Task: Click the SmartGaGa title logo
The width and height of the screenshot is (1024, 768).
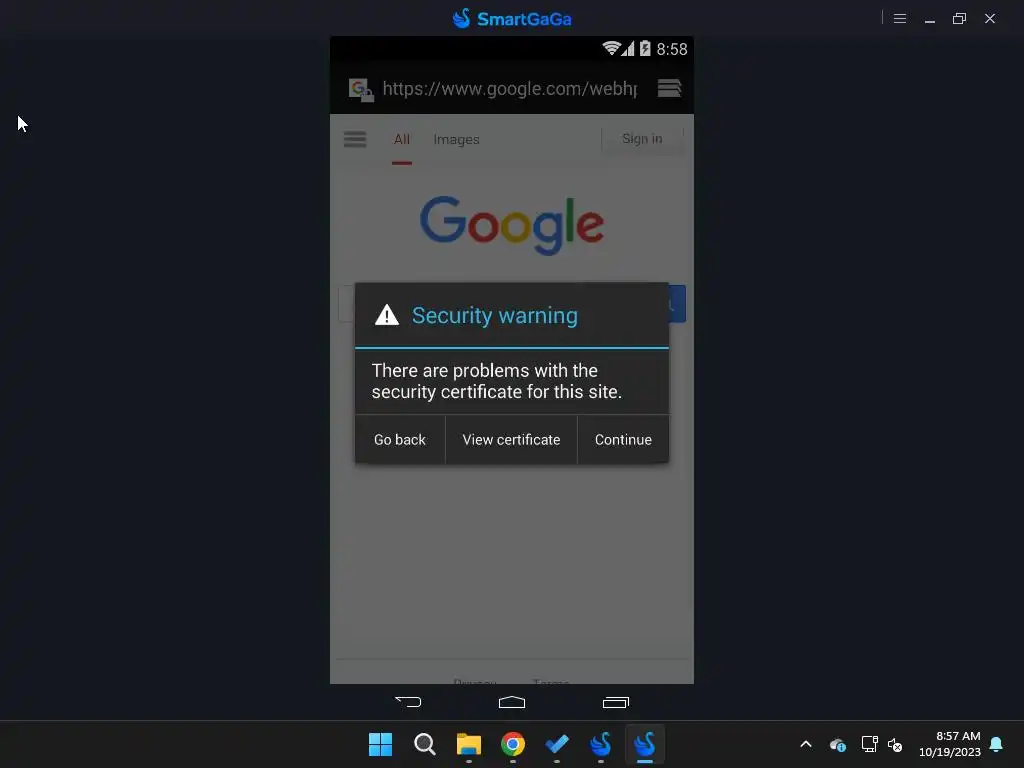Action: 512,18
